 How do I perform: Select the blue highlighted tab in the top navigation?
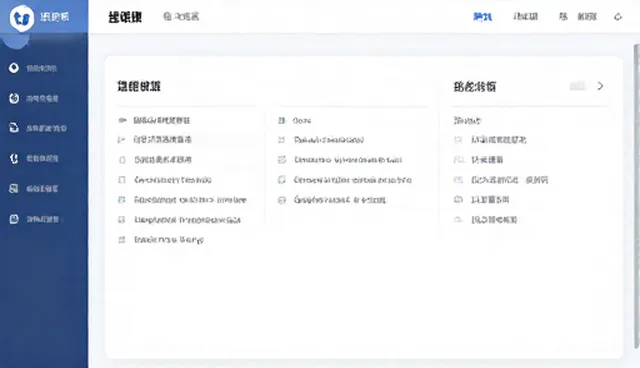482,17
